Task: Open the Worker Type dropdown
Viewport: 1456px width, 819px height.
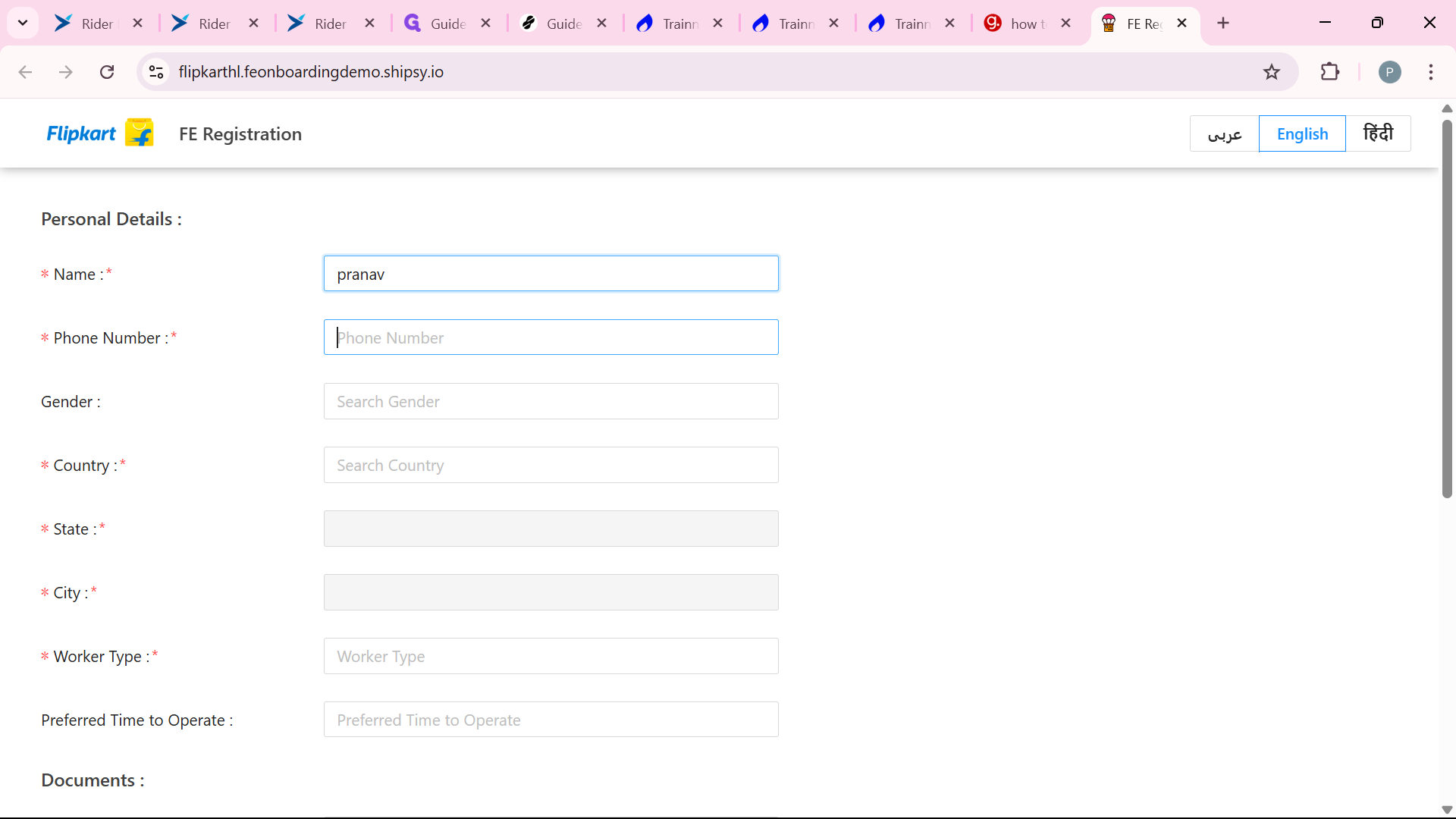Action: [551, 656]
